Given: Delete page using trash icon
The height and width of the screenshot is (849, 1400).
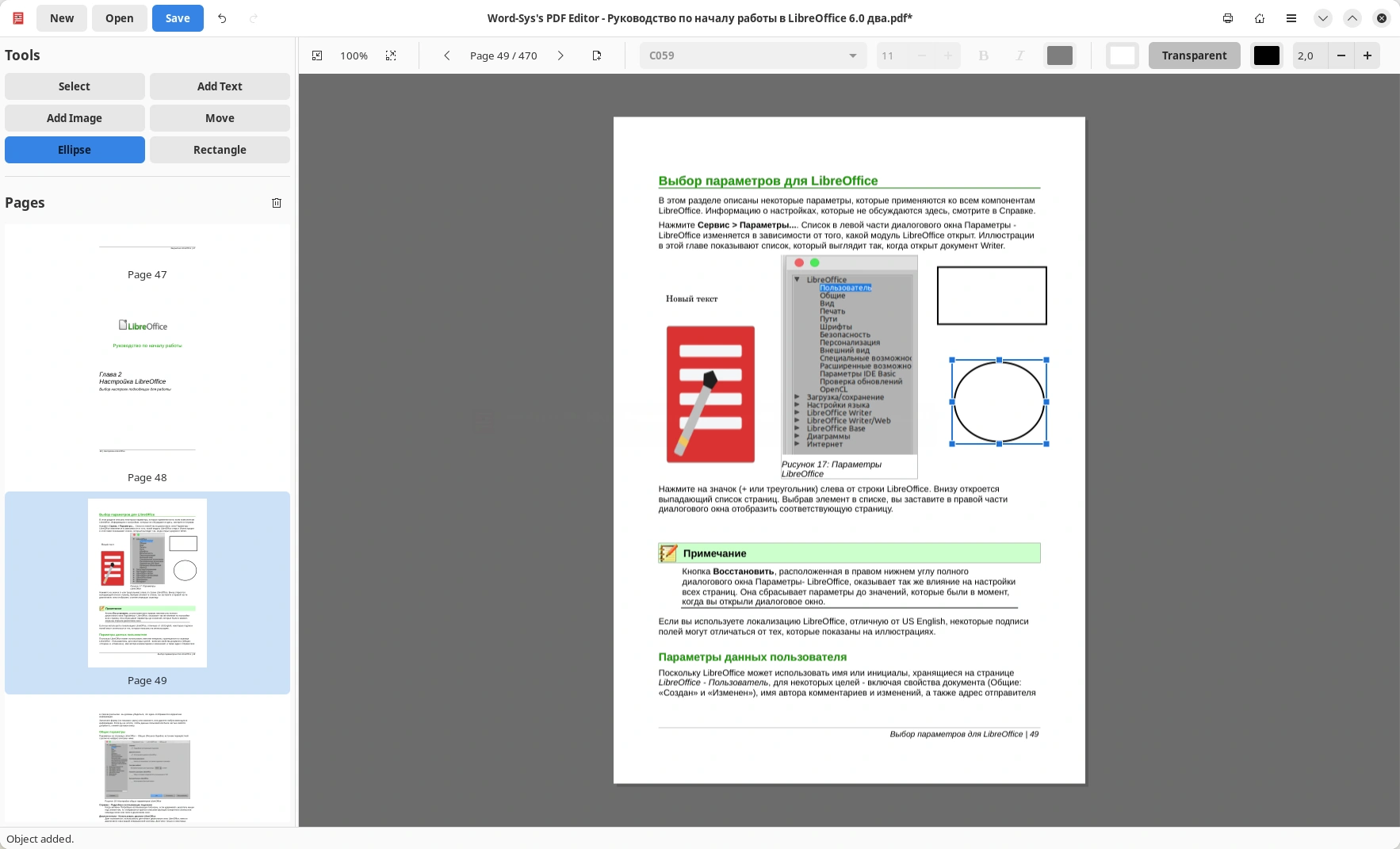Looking at the screenshot, I should [x=277, y=203].
